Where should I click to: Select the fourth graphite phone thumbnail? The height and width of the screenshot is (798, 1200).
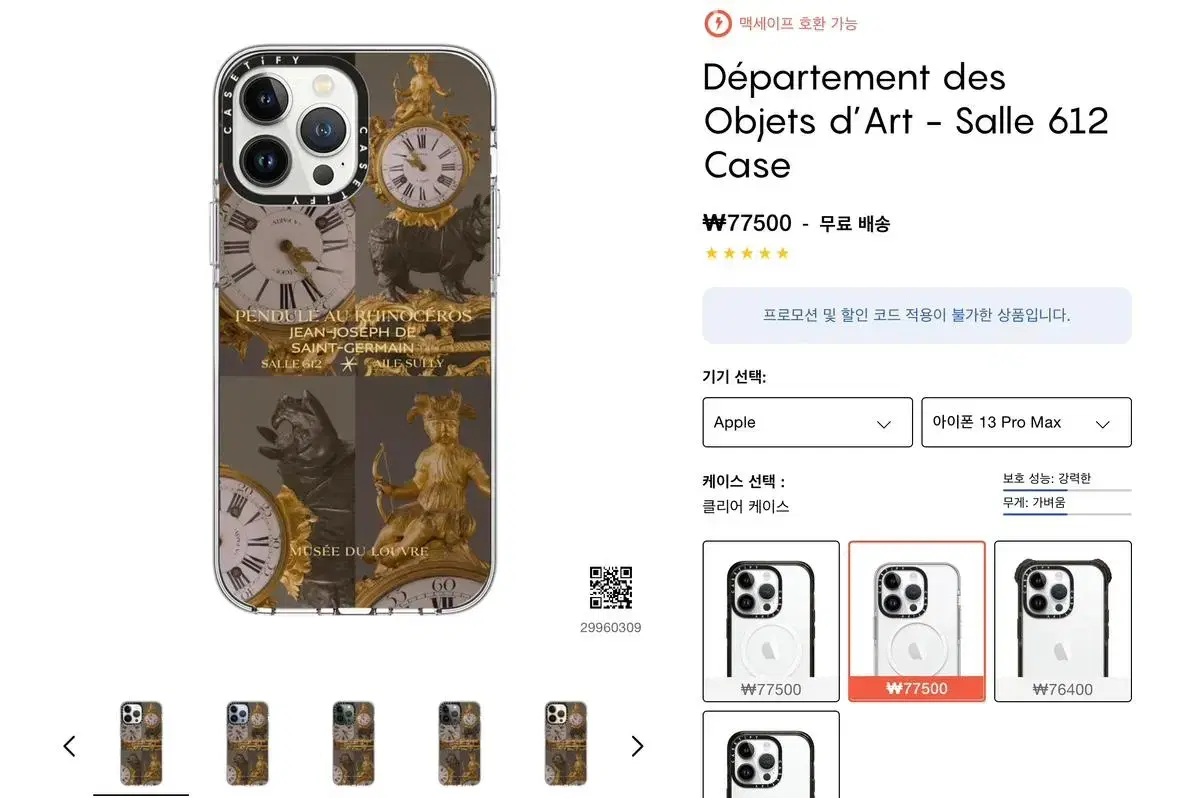[x=459, y=743]
